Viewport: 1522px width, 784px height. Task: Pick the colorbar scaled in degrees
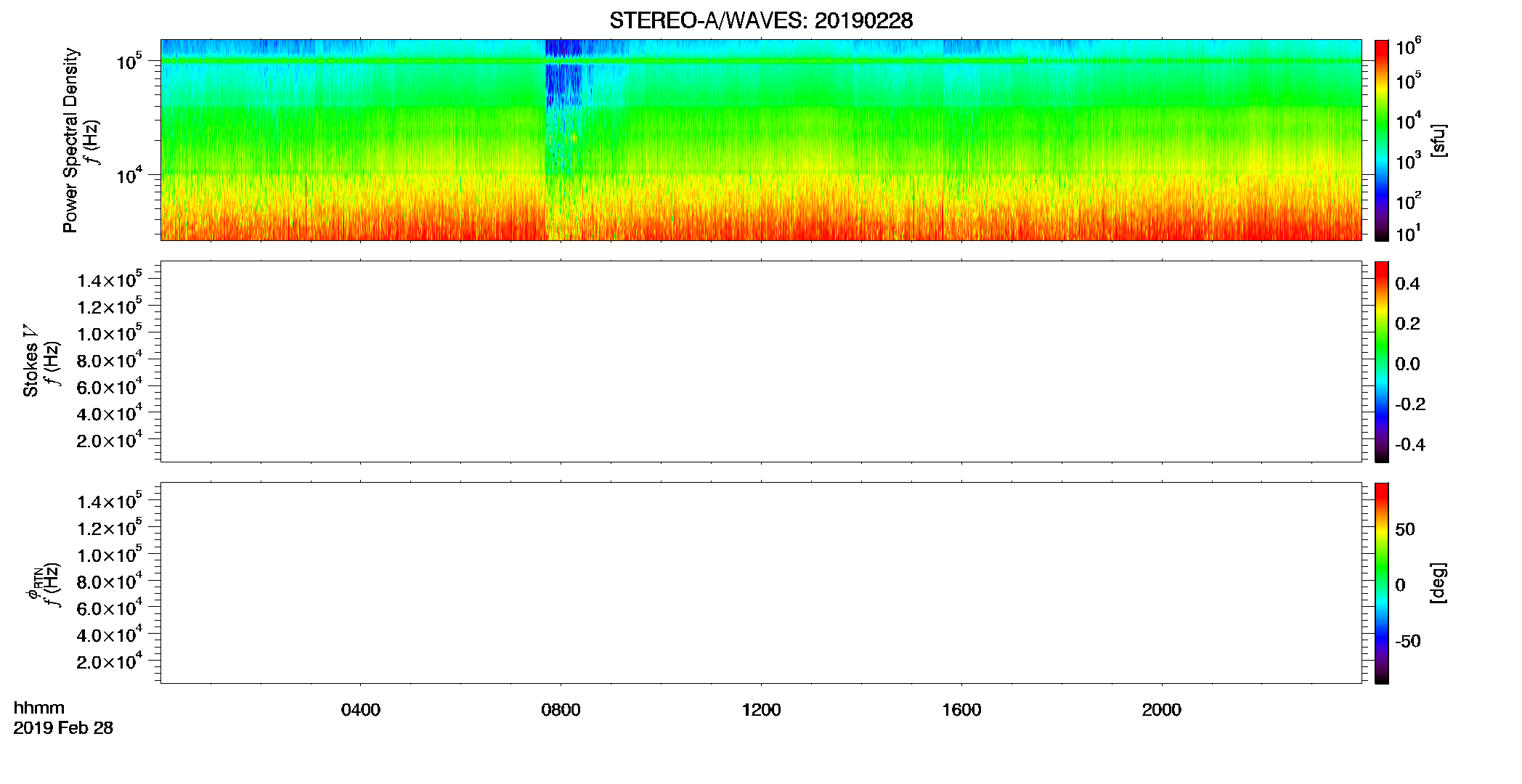coord(1382,583)
